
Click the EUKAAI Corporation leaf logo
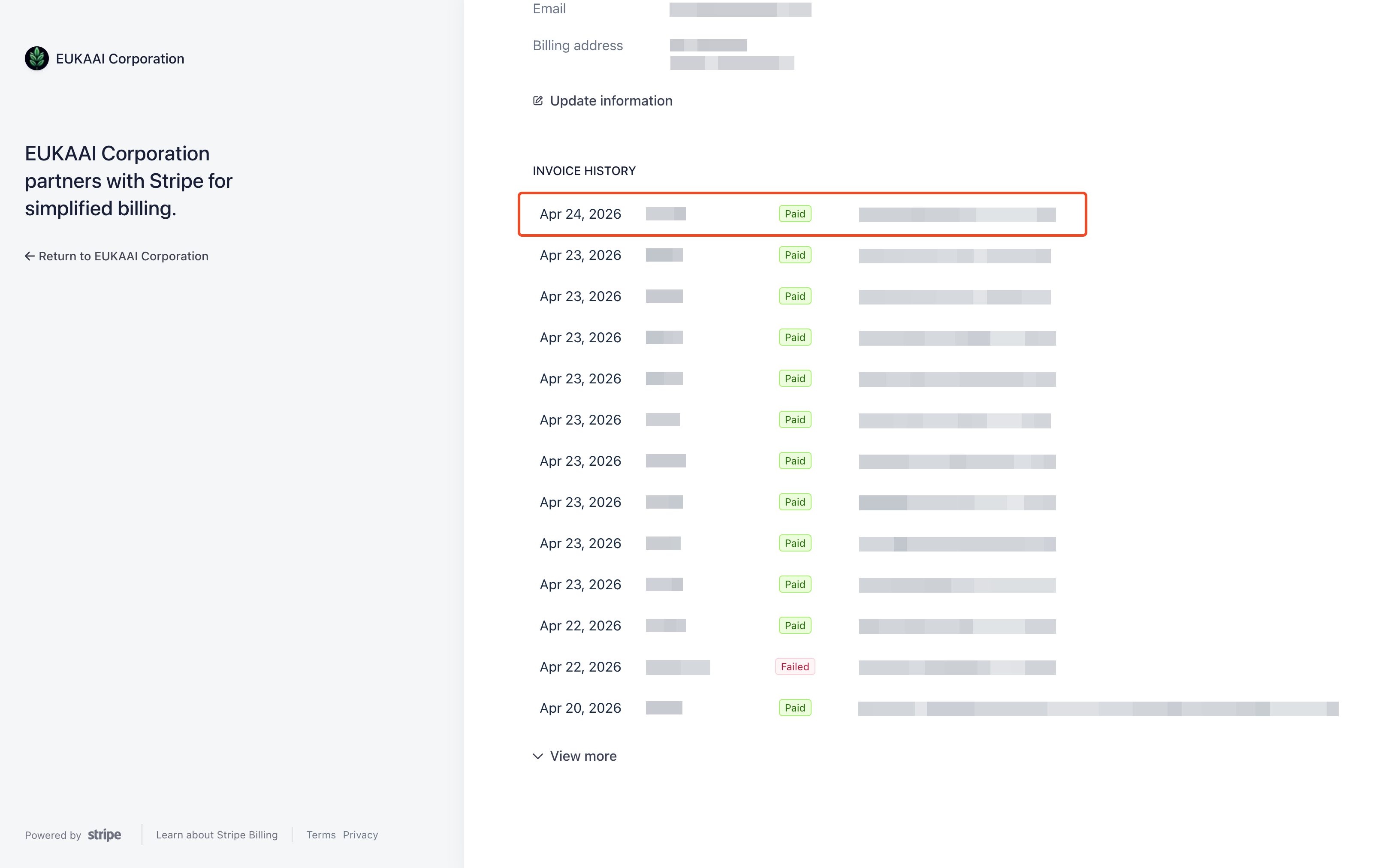pyautogui.click(x=36, y=58)
